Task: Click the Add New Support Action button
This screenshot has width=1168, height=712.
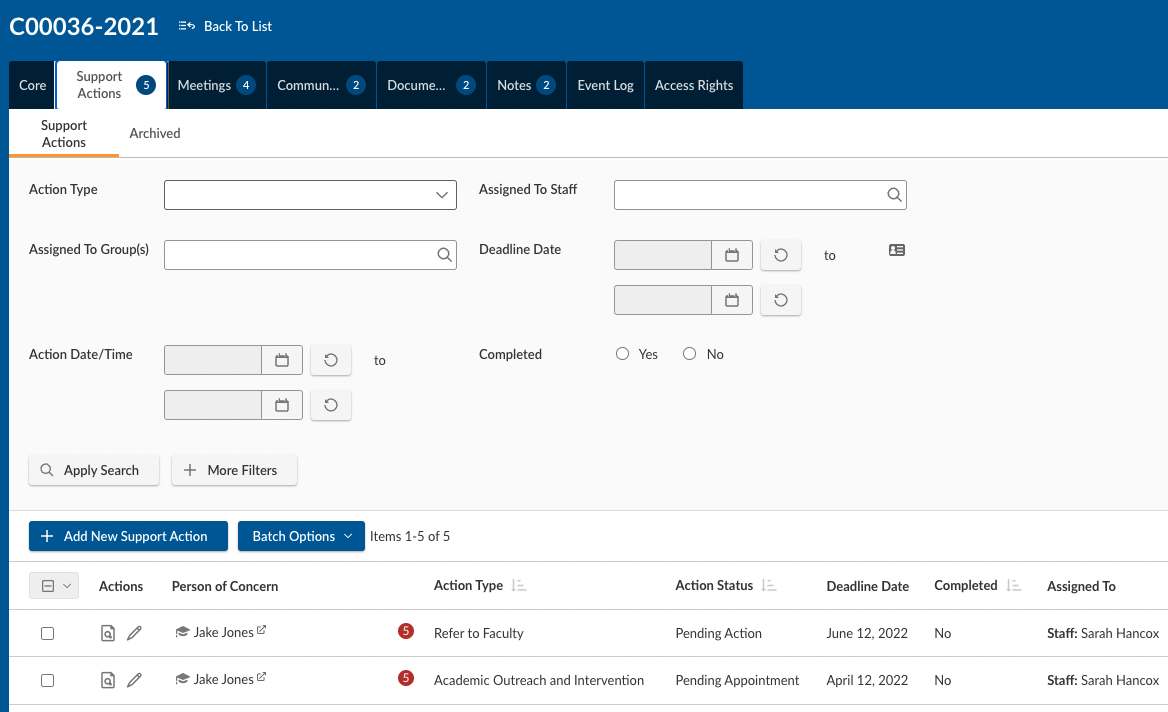Action: coord(128,536)
